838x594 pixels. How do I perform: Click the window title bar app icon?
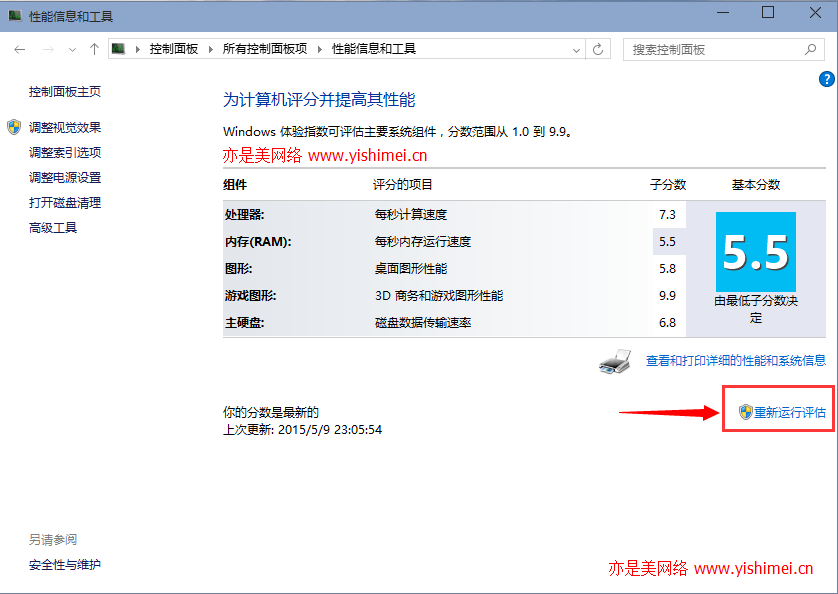click(x=15, y=16)
